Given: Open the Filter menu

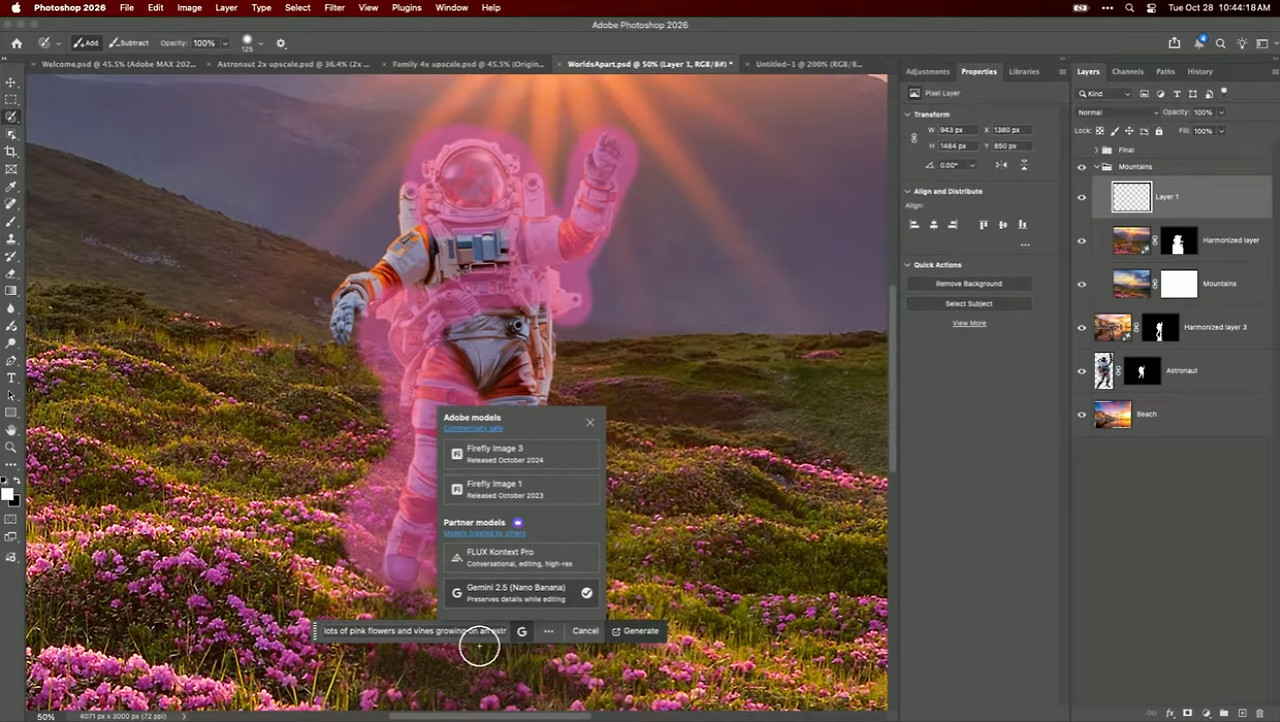Looking at the screenshot, I should point(334,7).
